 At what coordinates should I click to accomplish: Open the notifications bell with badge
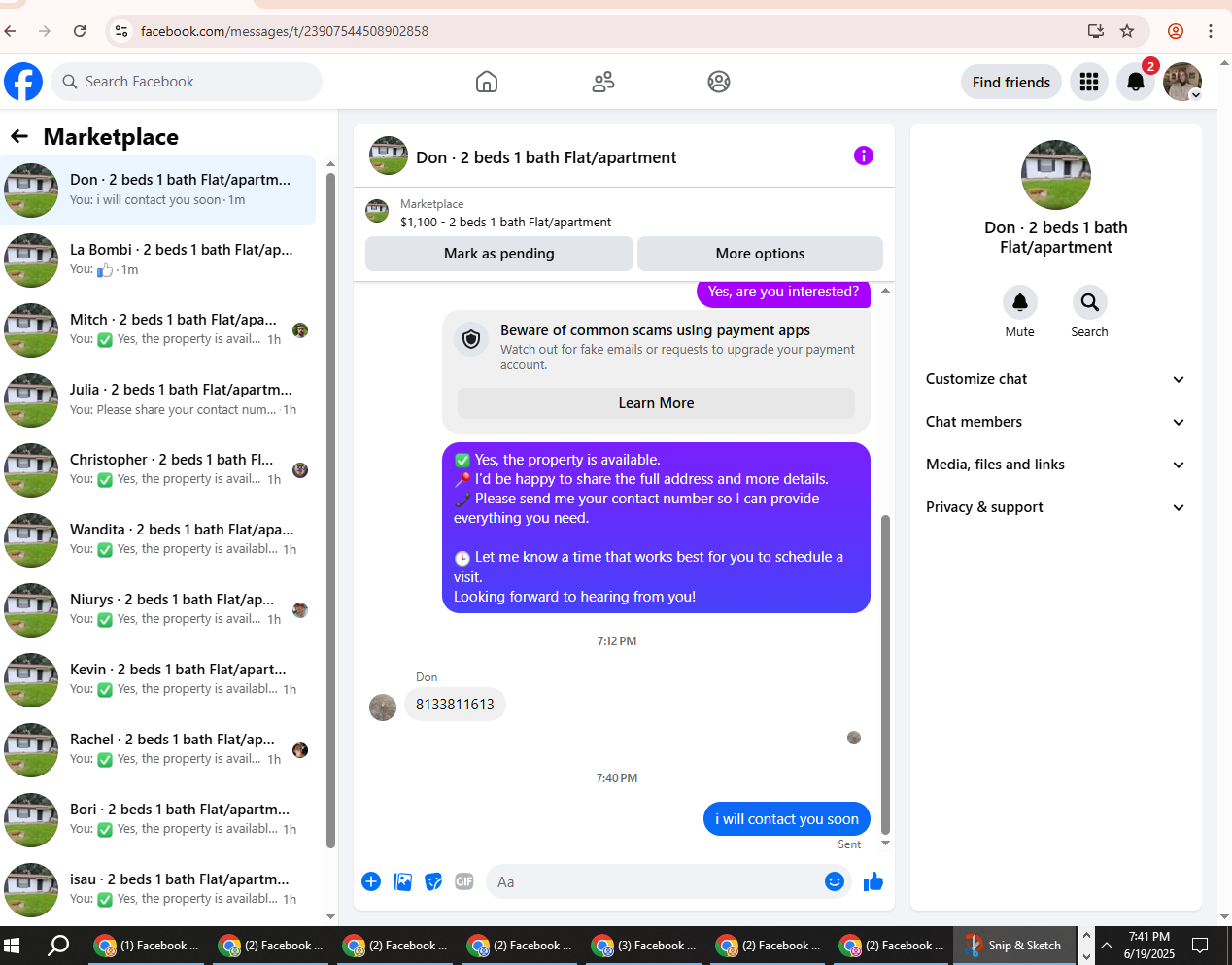click(x=1136, y=82)
